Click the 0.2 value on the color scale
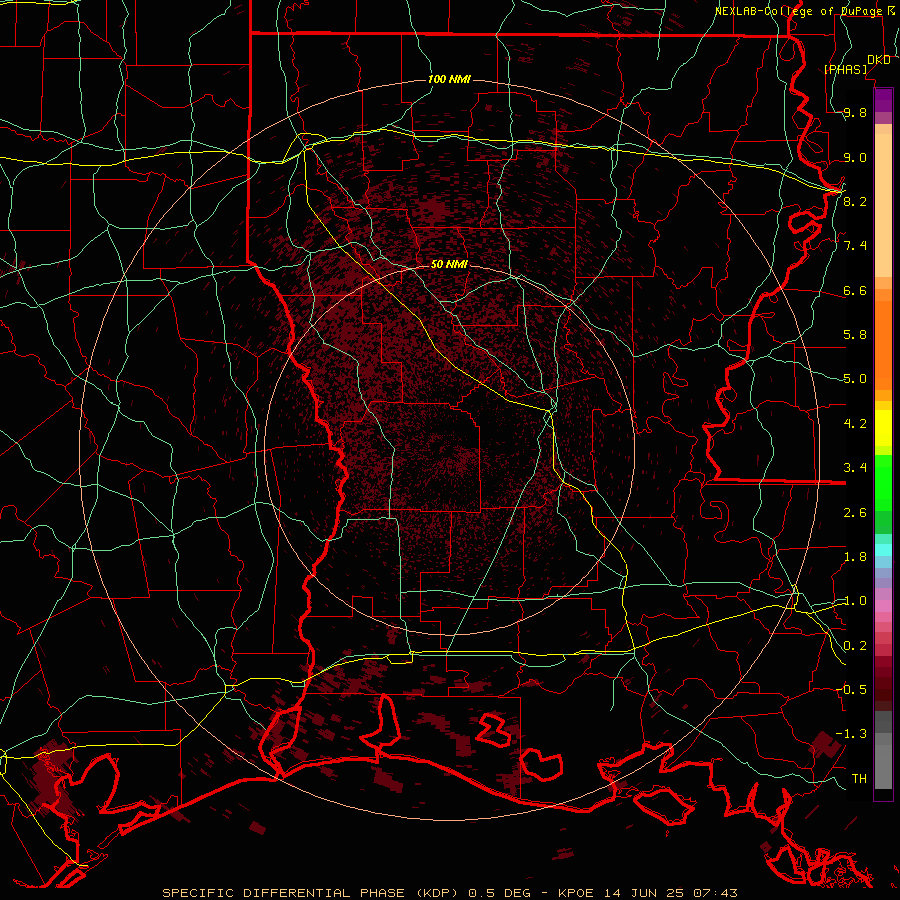Image resolution: width=900 pixels, height=900 pixels. coord(855,645)
